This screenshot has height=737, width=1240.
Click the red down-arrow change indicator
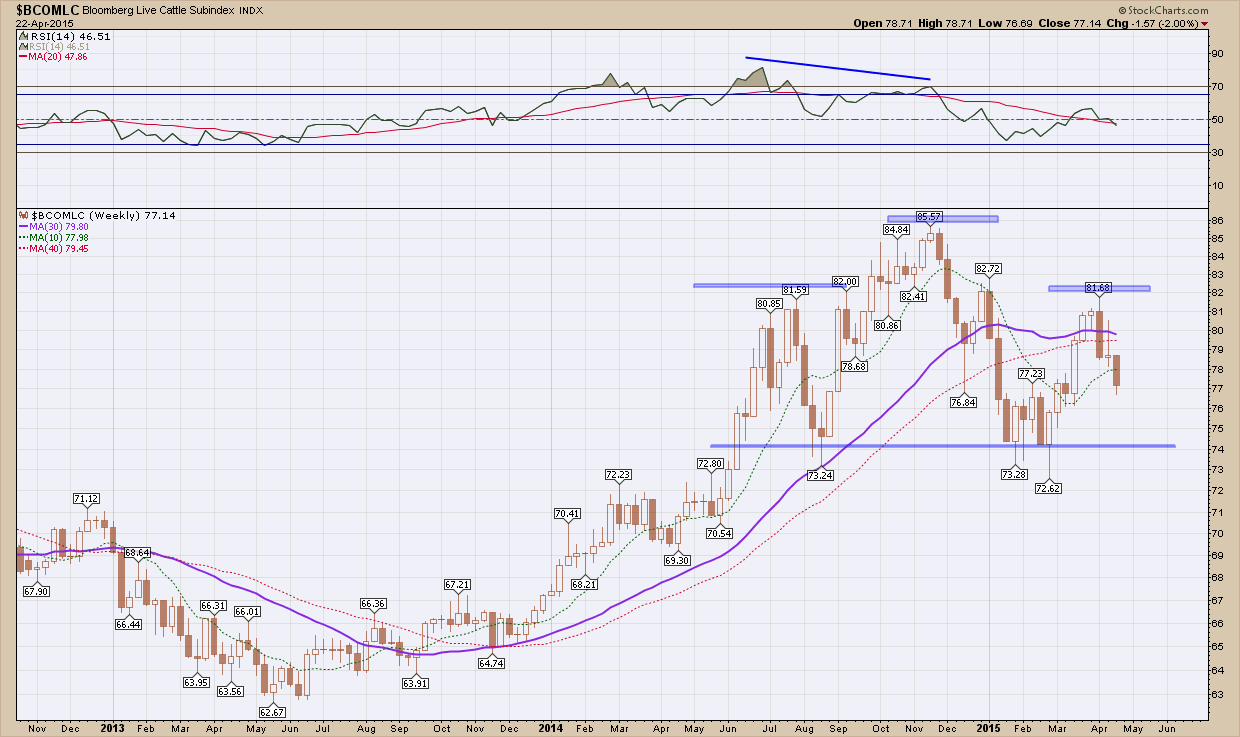point(1204,23)
